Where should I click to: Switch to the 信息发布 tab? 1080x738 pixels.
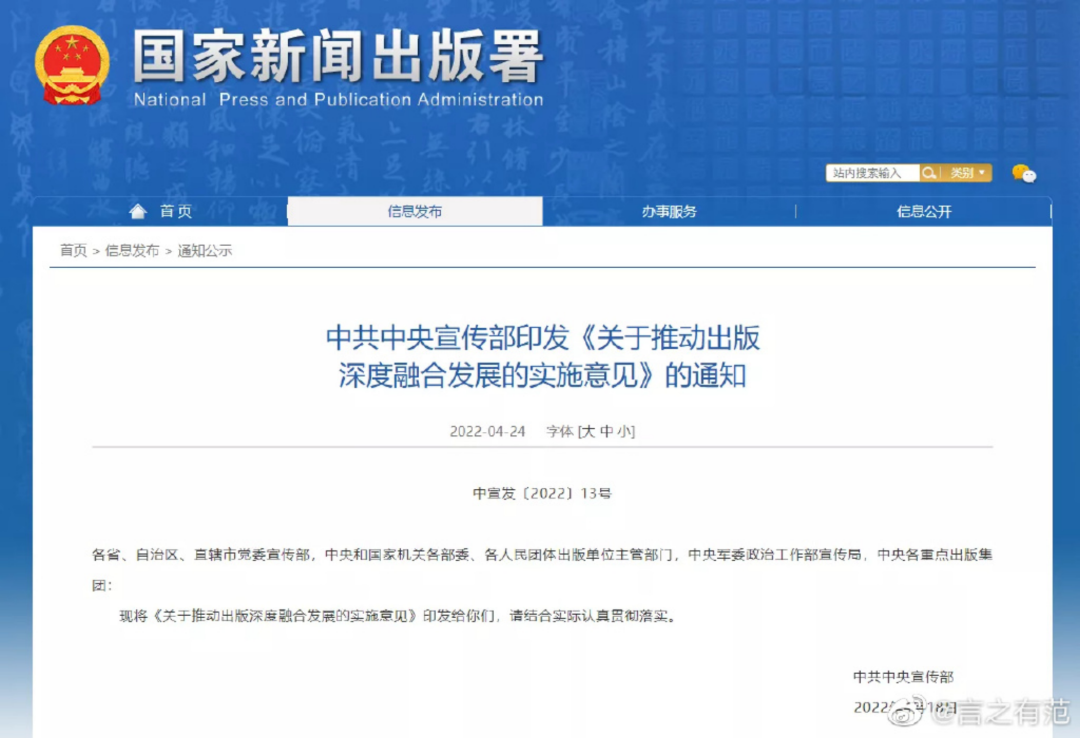(x=415, y=211)
